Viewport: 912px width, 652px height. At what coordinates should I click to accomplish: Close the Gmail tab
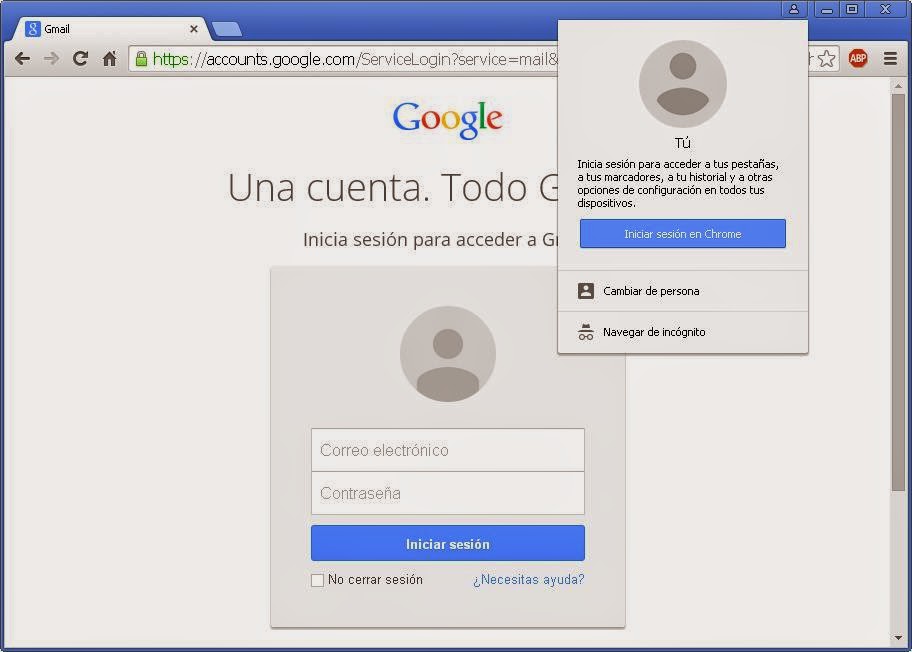(194, 29)
